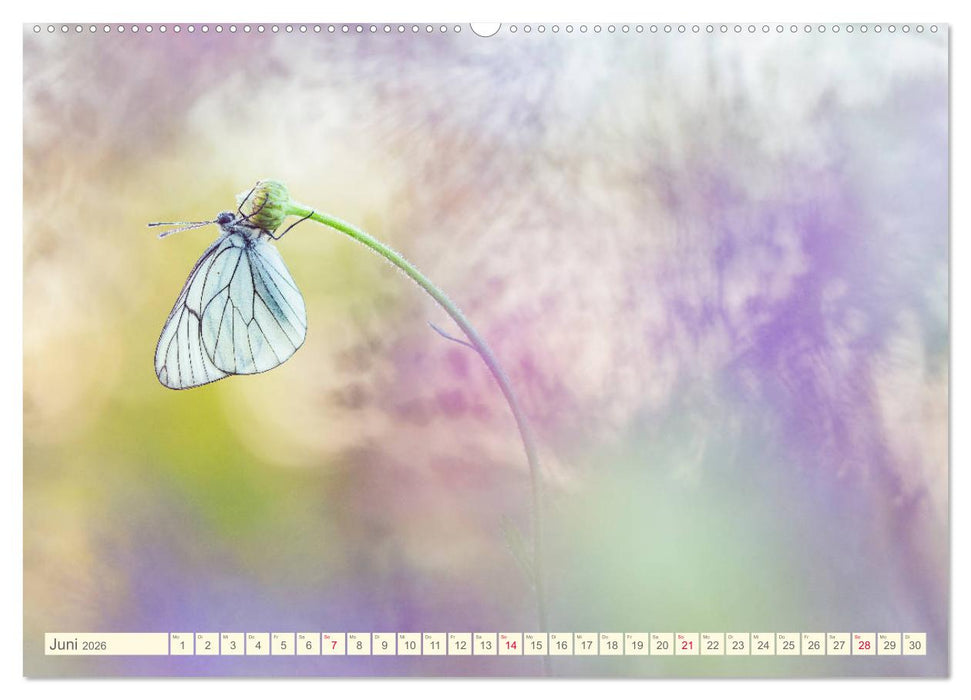Viewport: 971px width, 700px height.
Task: Select the red-marked date 21
Action: click(685, 644)
